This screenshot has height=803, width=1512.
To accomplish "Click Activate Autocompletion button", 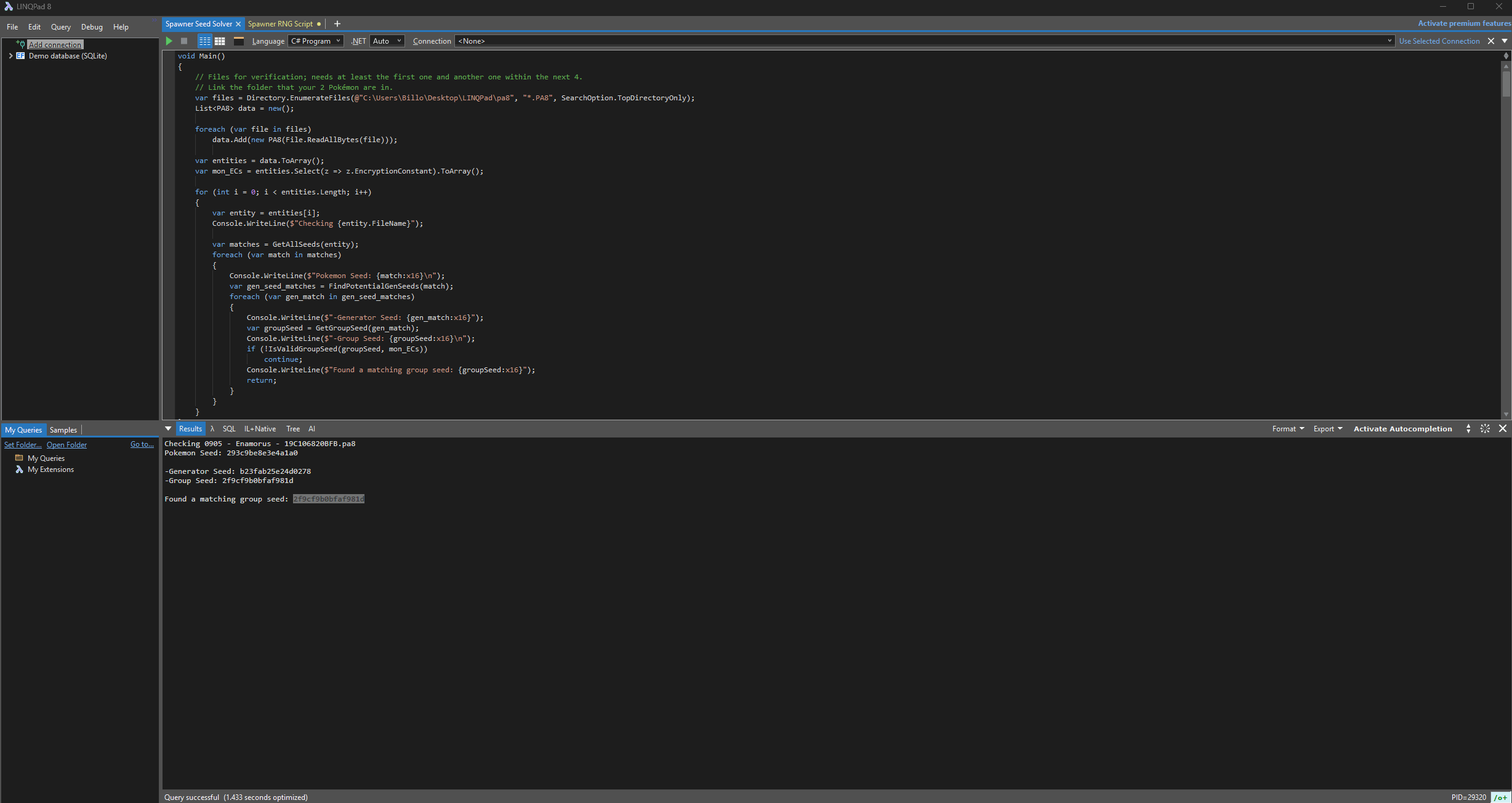I will [1402, 429].
